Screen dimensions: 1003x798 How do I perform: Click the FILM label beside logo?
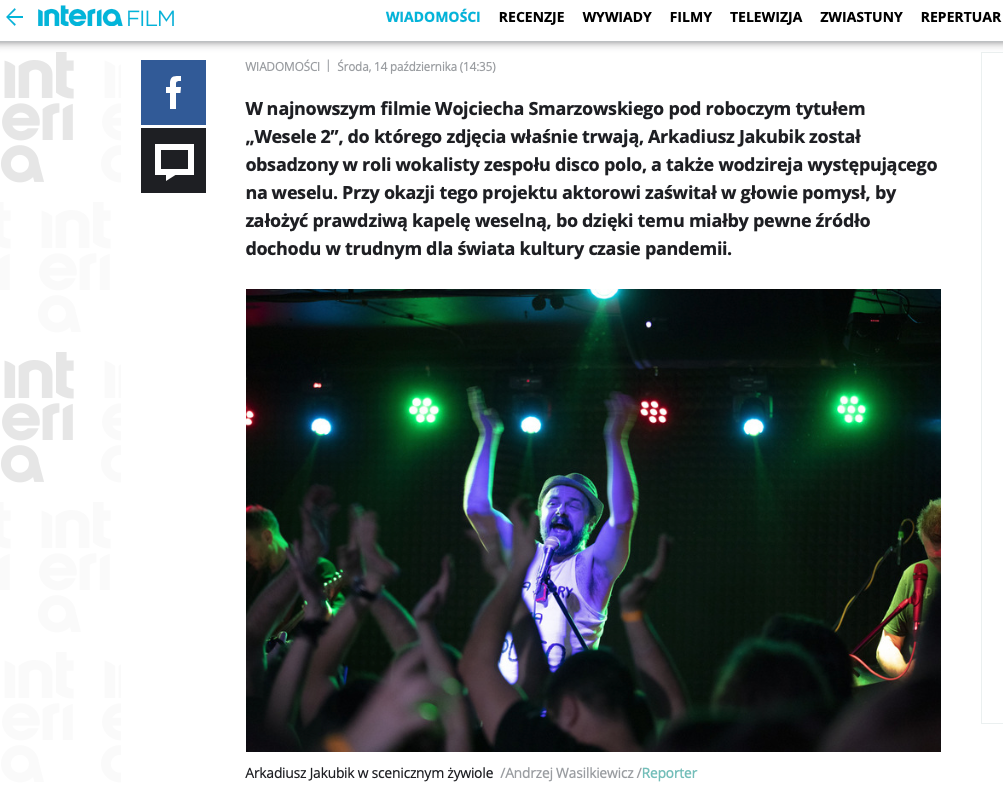click(151, 18)
